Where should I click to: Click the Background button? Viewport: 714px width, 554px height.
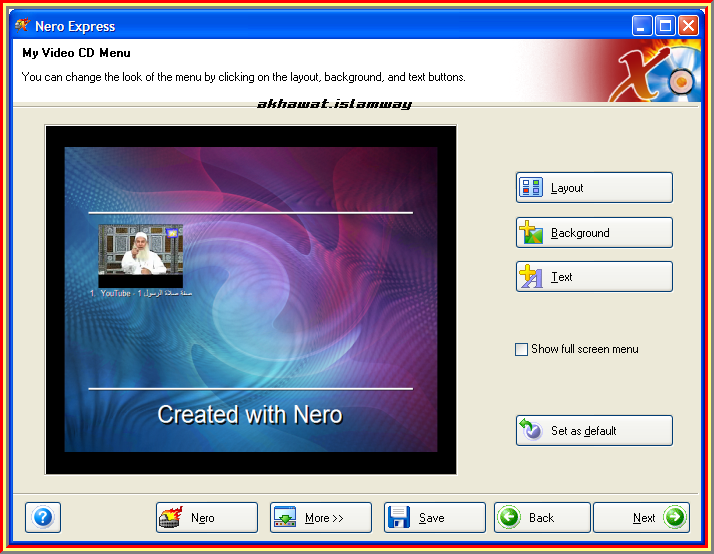pyautogui.click(x=594, y=233)
